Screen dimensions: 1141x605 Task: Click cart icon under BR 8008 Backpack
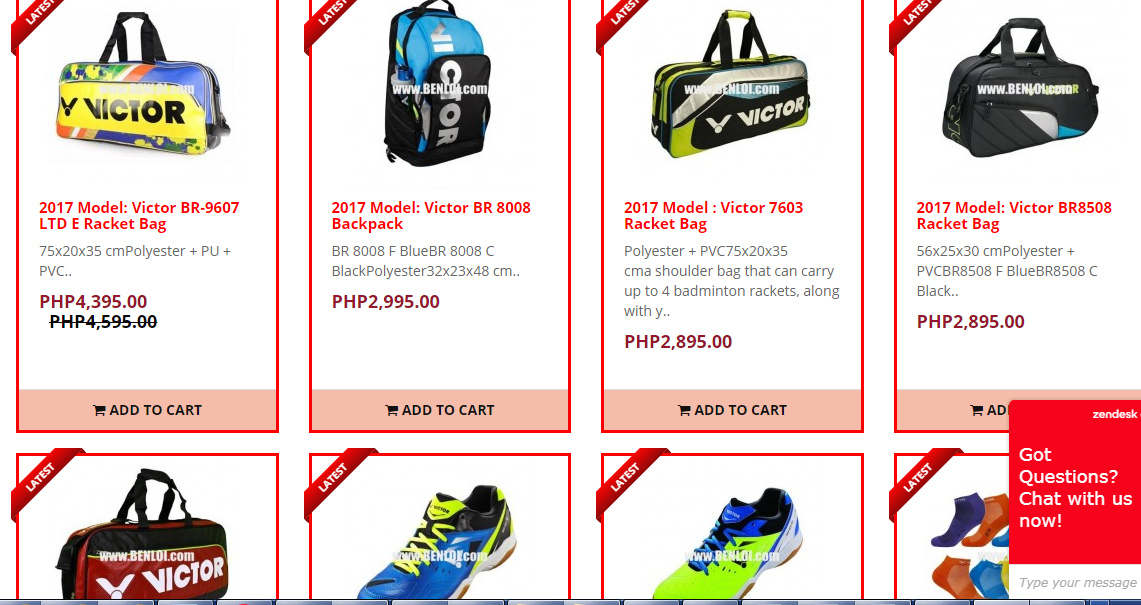(x=391, y=411)
